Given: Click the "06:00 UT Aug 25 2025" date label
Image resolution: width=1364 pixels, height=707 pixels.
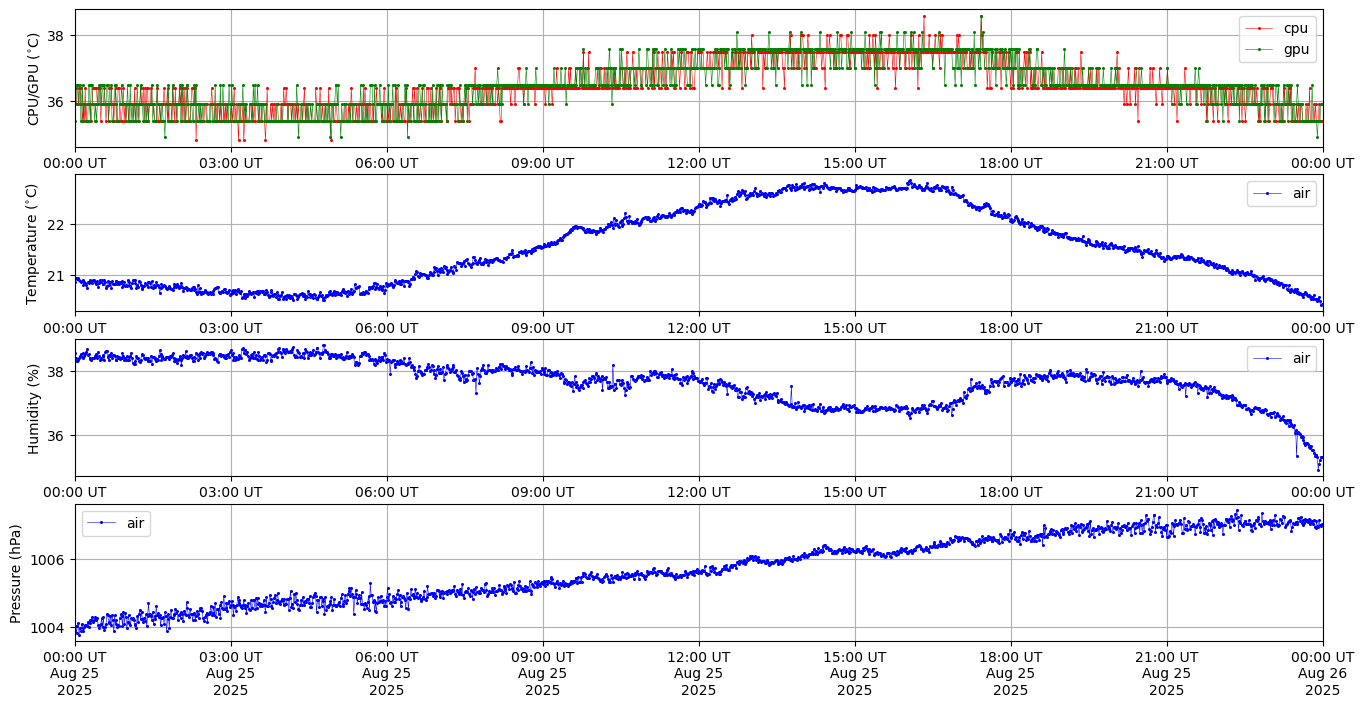Looking at the screenshot, I should pos(387,674).
